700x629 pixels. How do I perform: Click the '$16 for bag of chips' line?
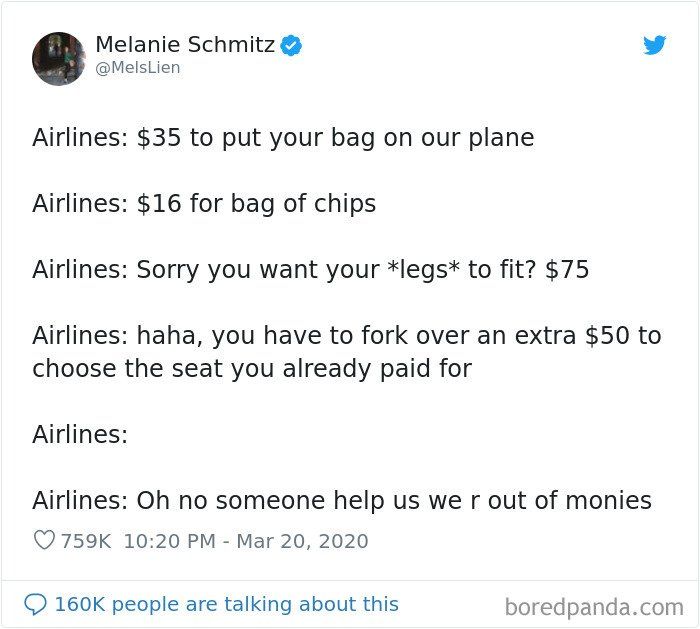[204, 204]
